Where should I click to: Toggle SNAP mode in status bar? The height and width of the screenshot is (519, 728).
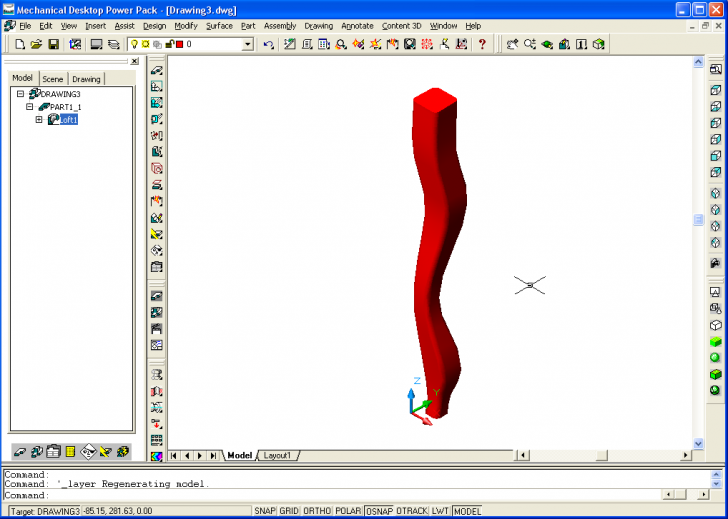point(265,511)
